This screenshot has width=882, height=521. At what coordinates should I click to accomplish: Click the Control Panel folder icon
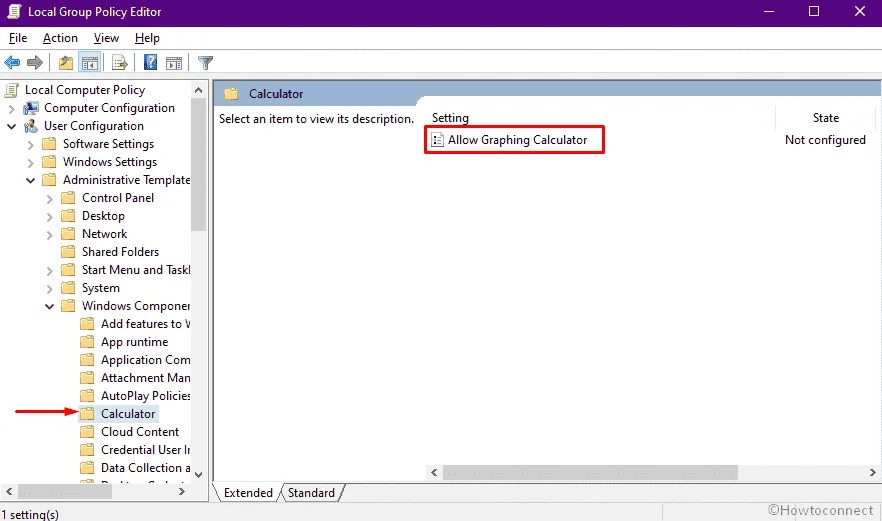pyautogui.click(x=68, y=198)
